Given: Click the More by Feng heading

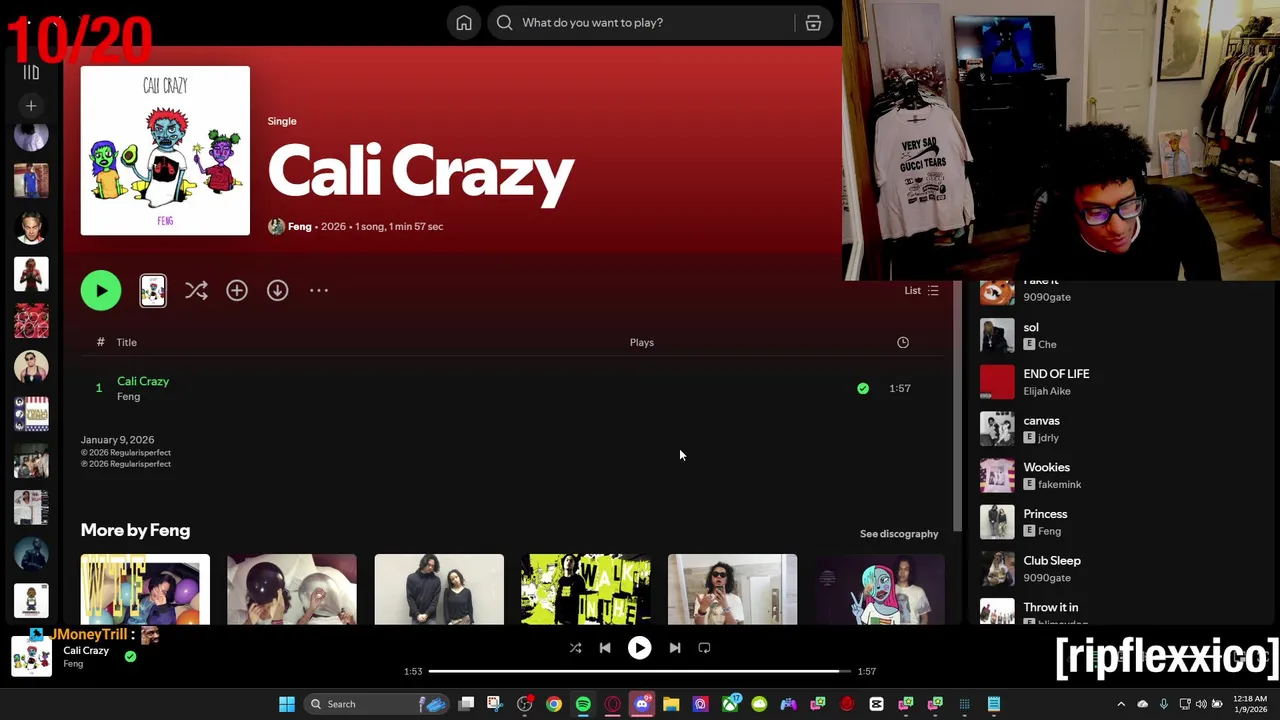Looking at the screenshot, I should (x=135, y=530).
